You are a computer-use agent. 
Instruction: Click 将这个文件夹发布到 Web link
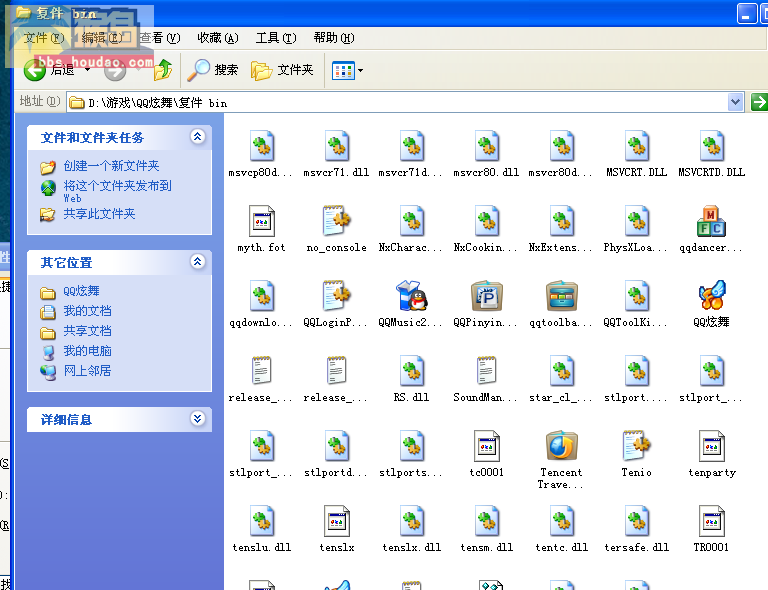coord(118,191)
